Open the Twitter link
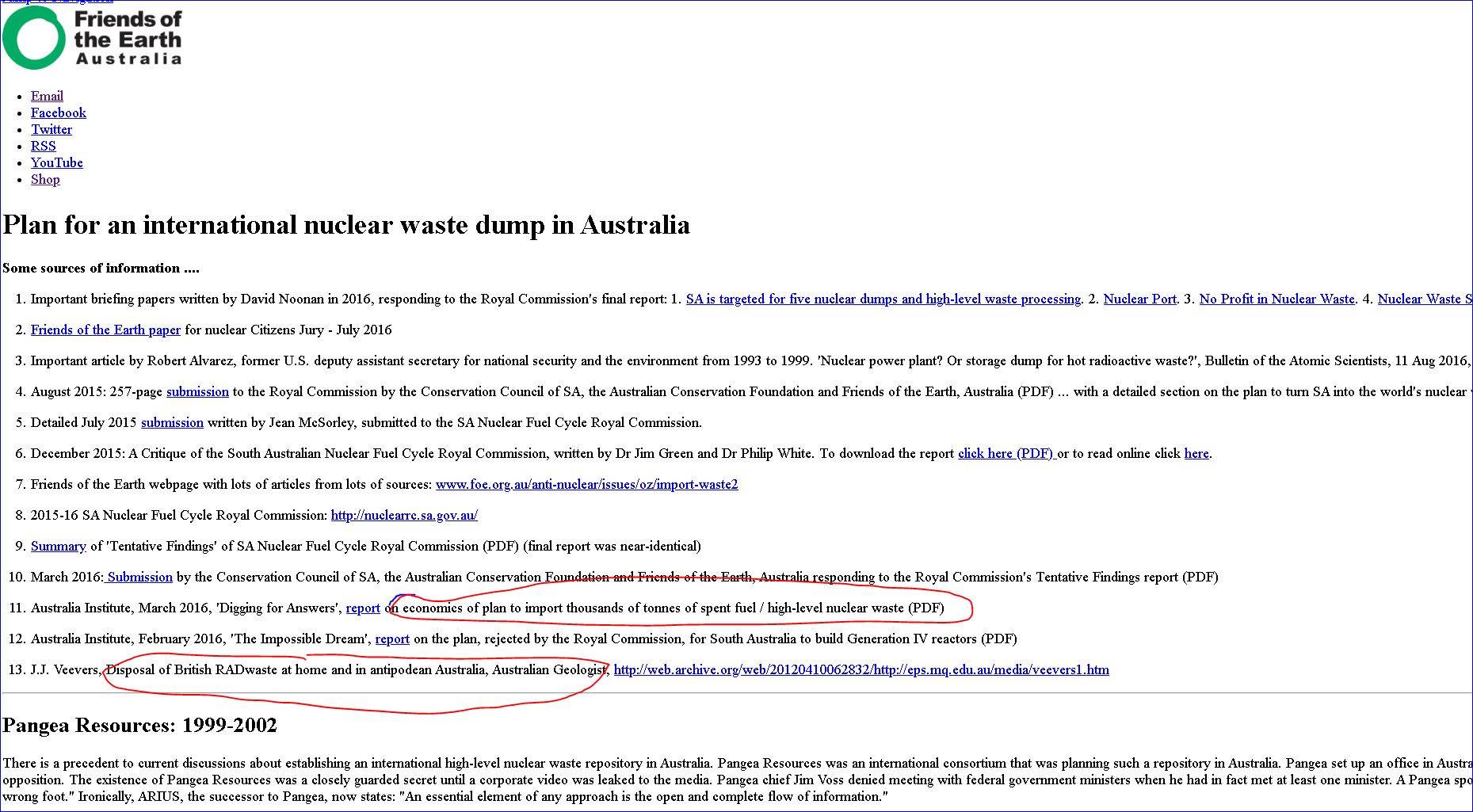Viewport: 1473px width, 812px height. point(52,129)
